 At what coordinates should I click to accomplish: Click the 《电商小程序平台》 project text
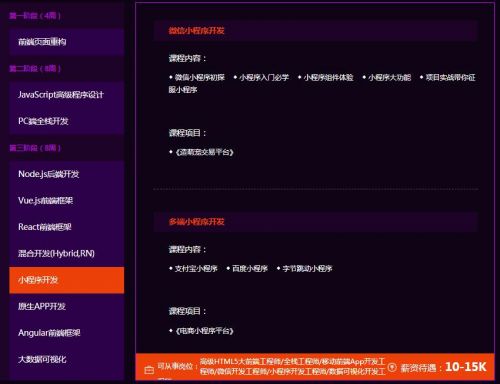[204, 331]
